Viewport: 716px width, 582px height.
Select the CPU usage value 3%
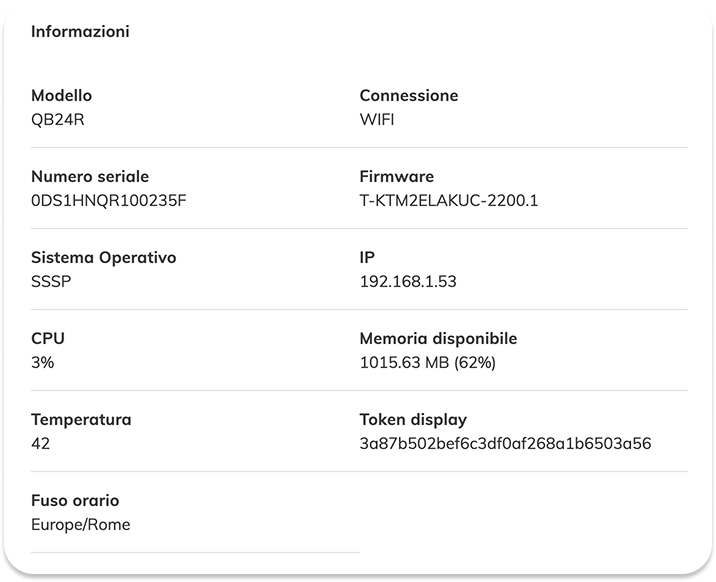[42, 362]
